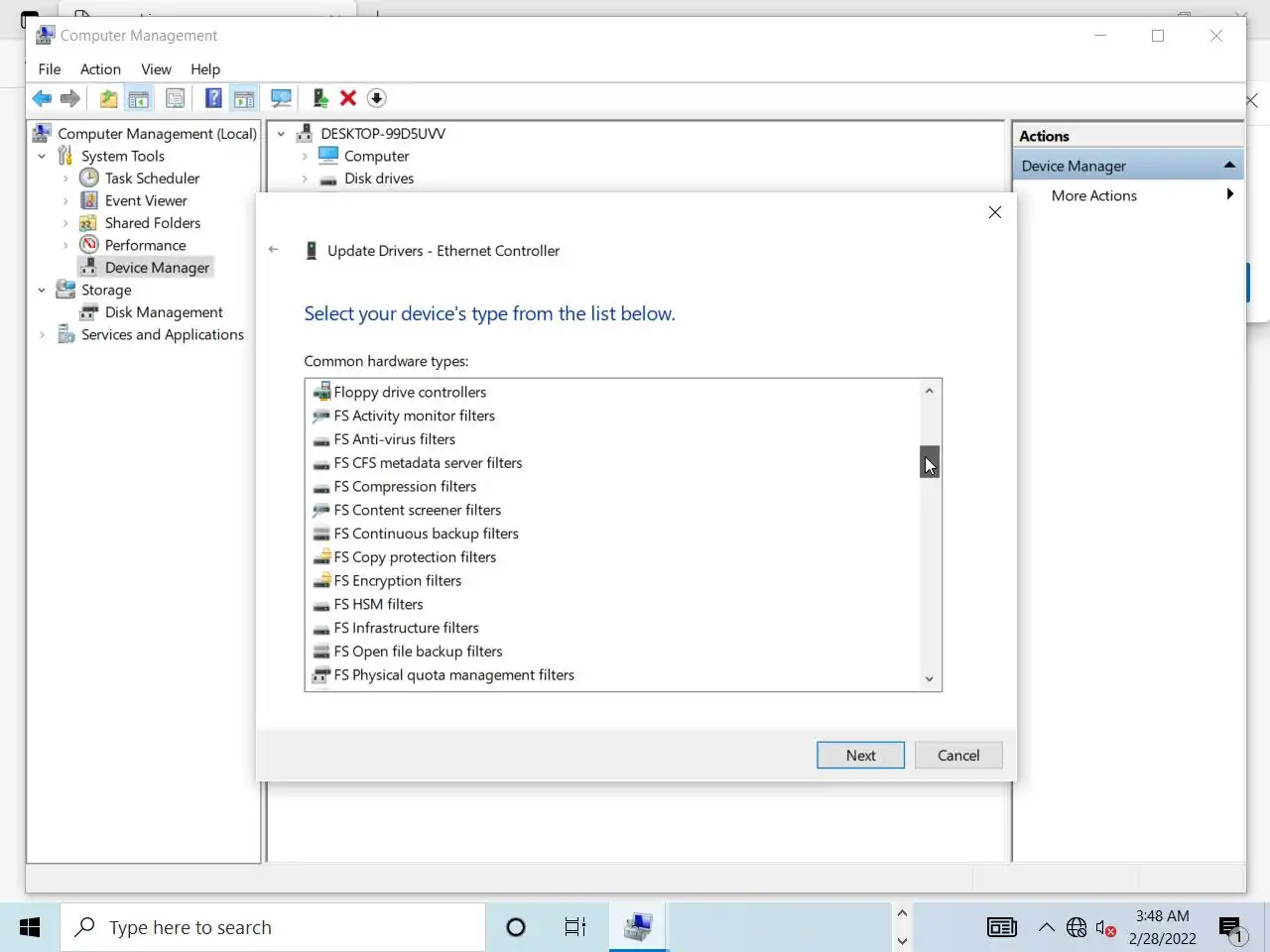Expand the Disk drives device category
Screen dimensions: 1270x952
(305, 179)
